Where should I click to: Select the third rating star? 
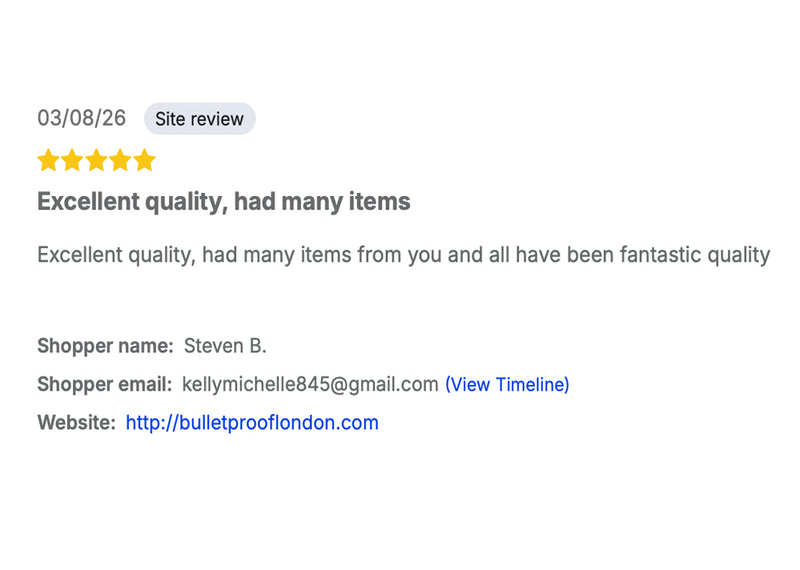click(97, 160)
